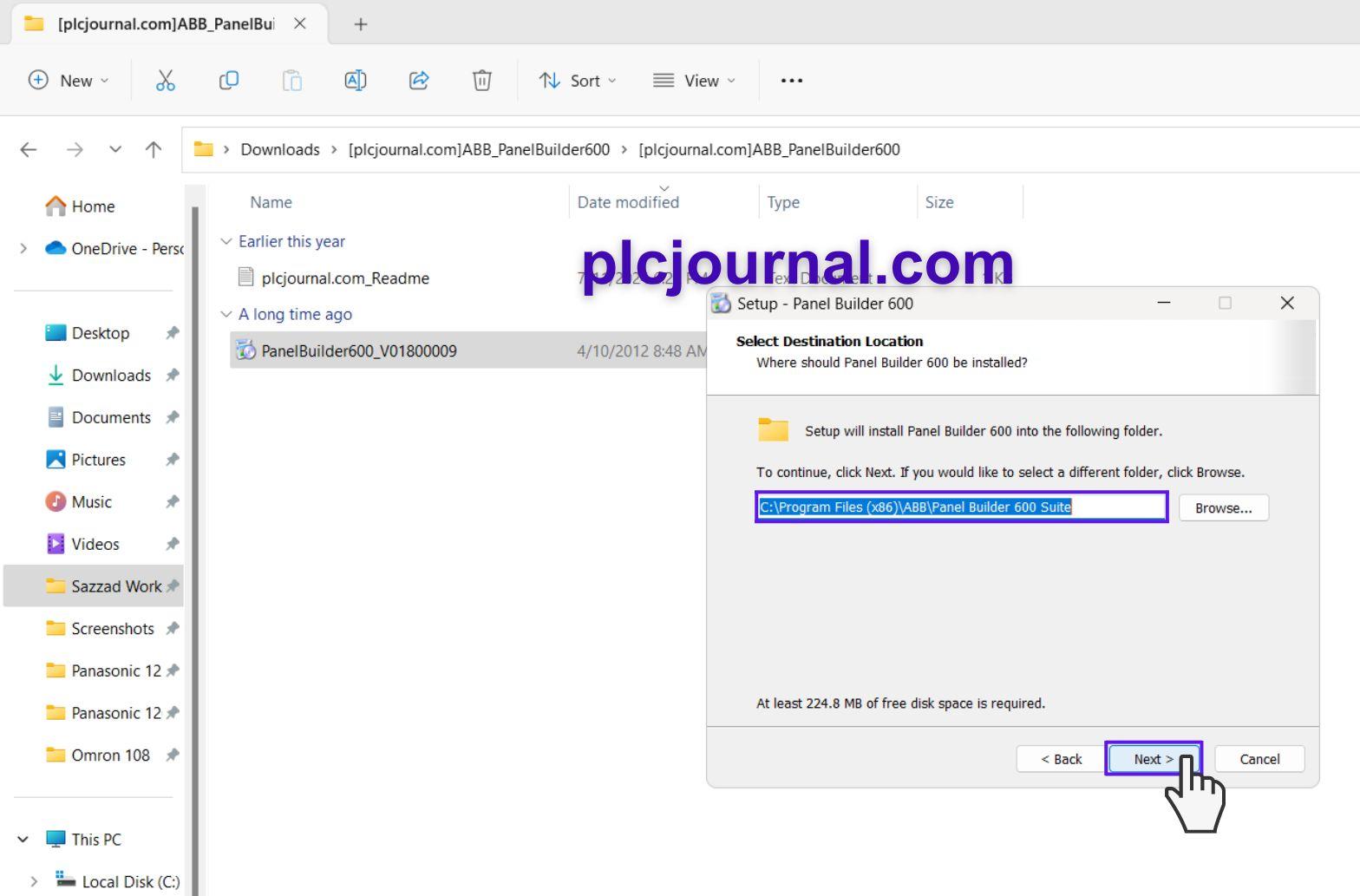Select This PC in navigation pane

[95, 840]
